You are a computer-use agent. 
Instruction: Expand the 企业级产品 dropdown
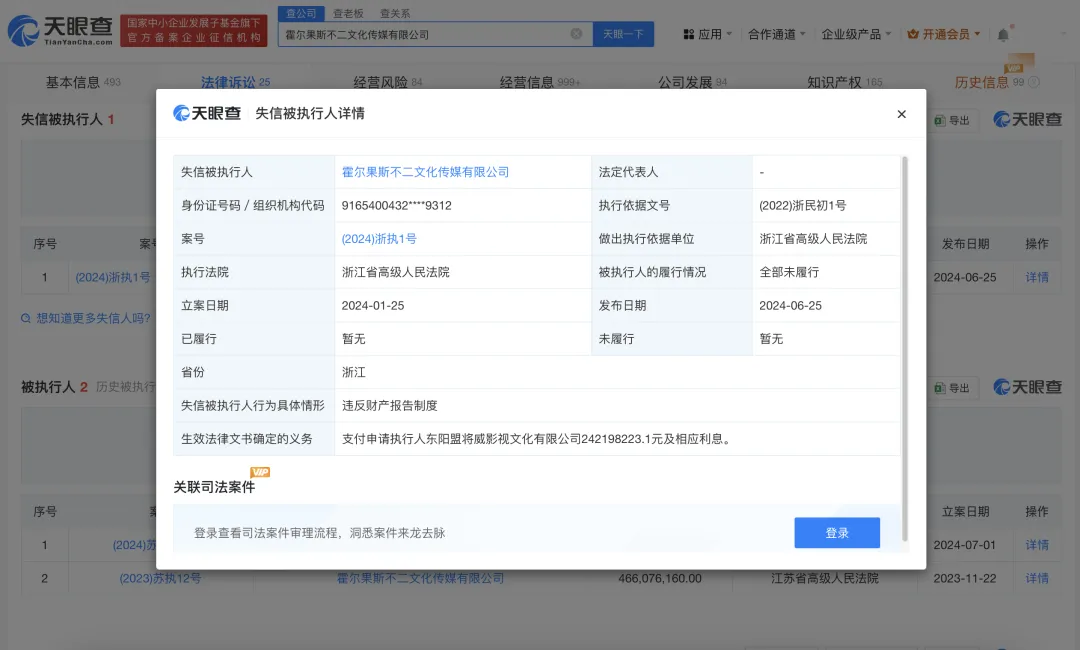(x=856, y=34)
